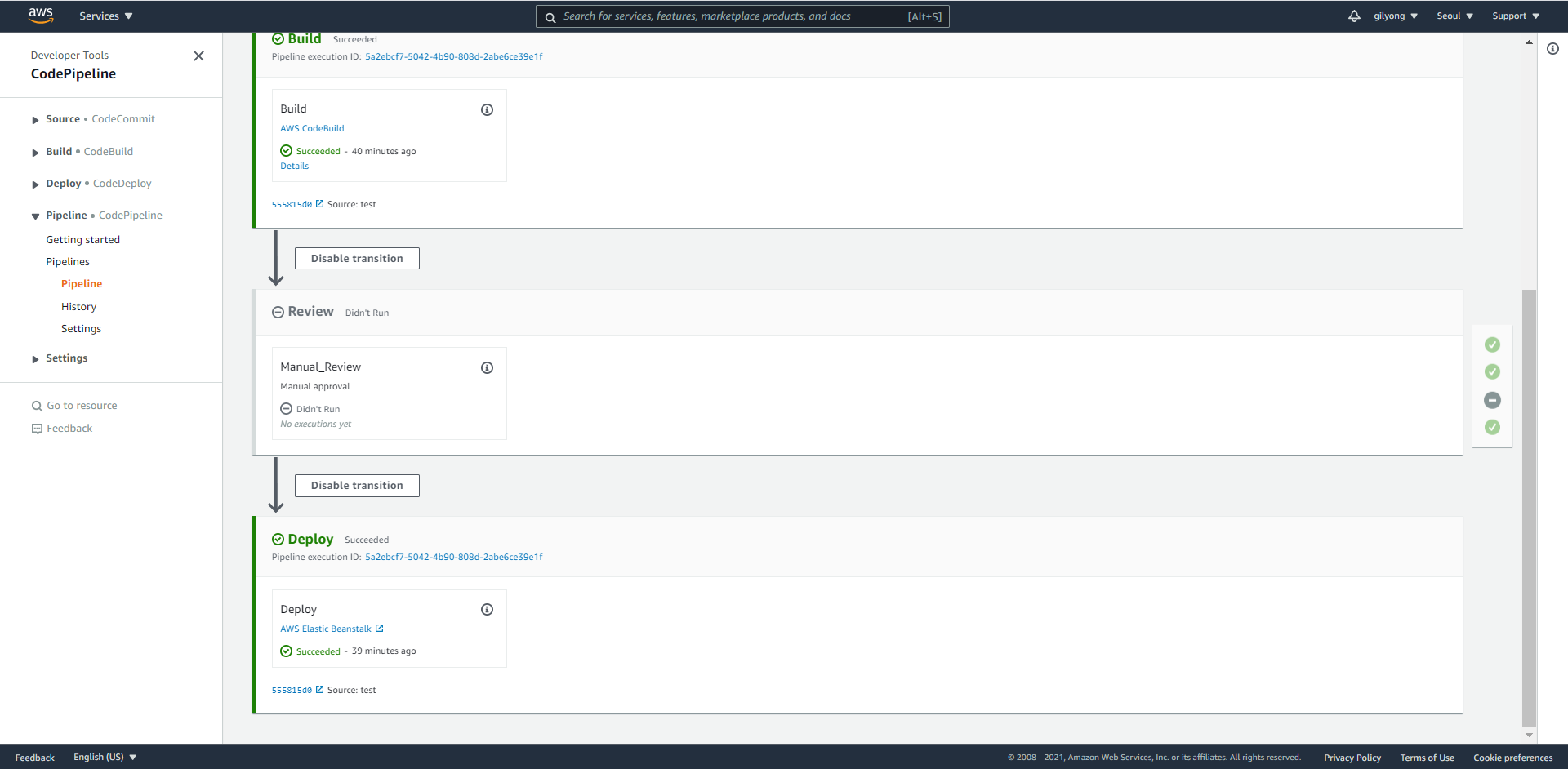Viewport: 1568px width, 769px height.
Task: Focus the AWS services search field
Action: tap(742, 16)
